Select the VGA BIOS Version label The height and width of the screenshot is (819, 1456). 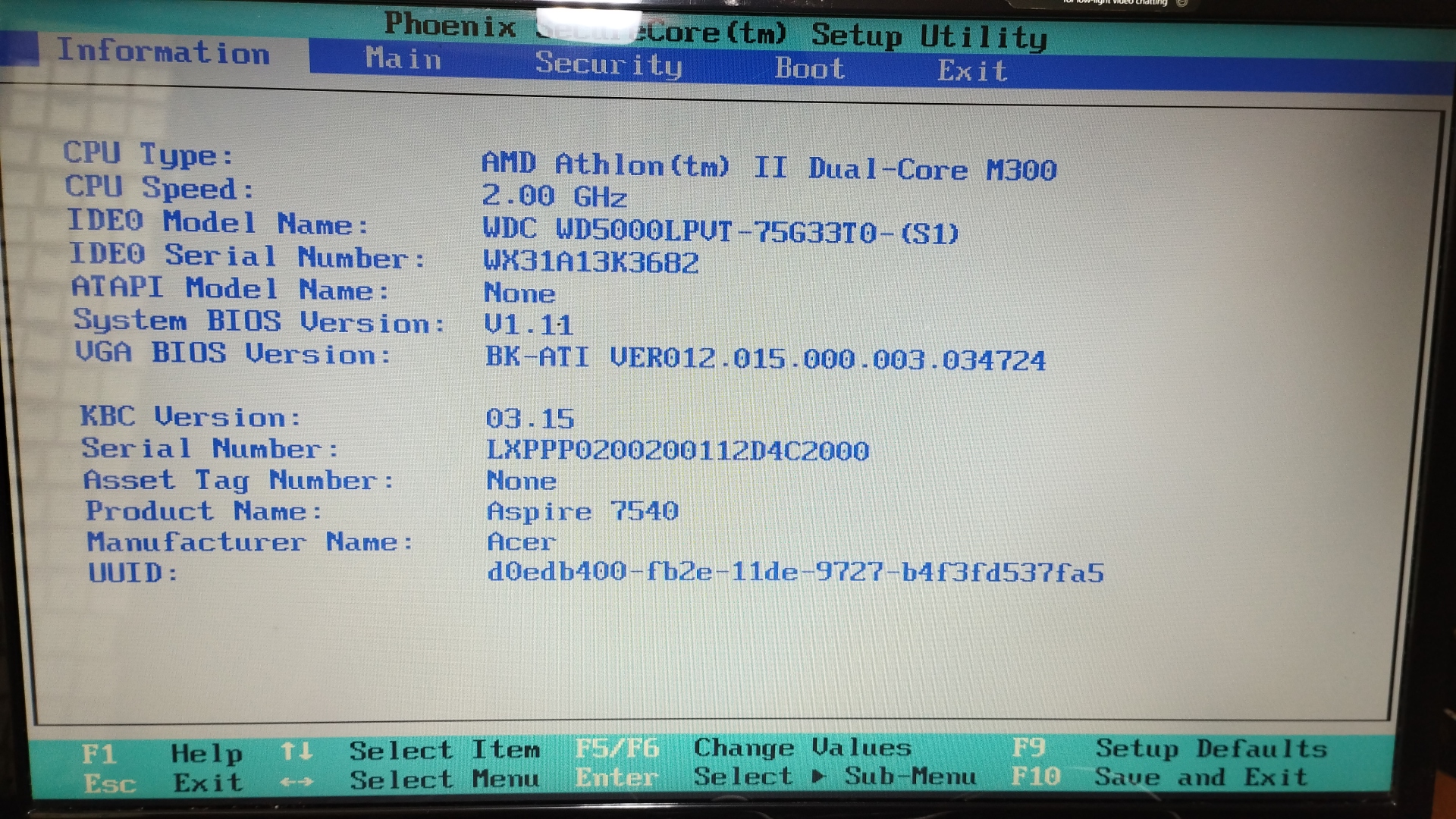[x=233, y=353]
